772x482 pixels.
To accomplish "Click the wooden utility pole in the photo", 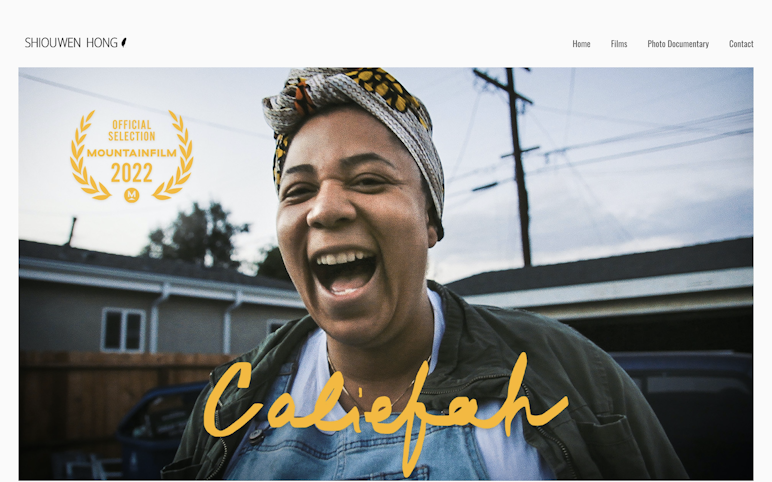I will [517, 167].
